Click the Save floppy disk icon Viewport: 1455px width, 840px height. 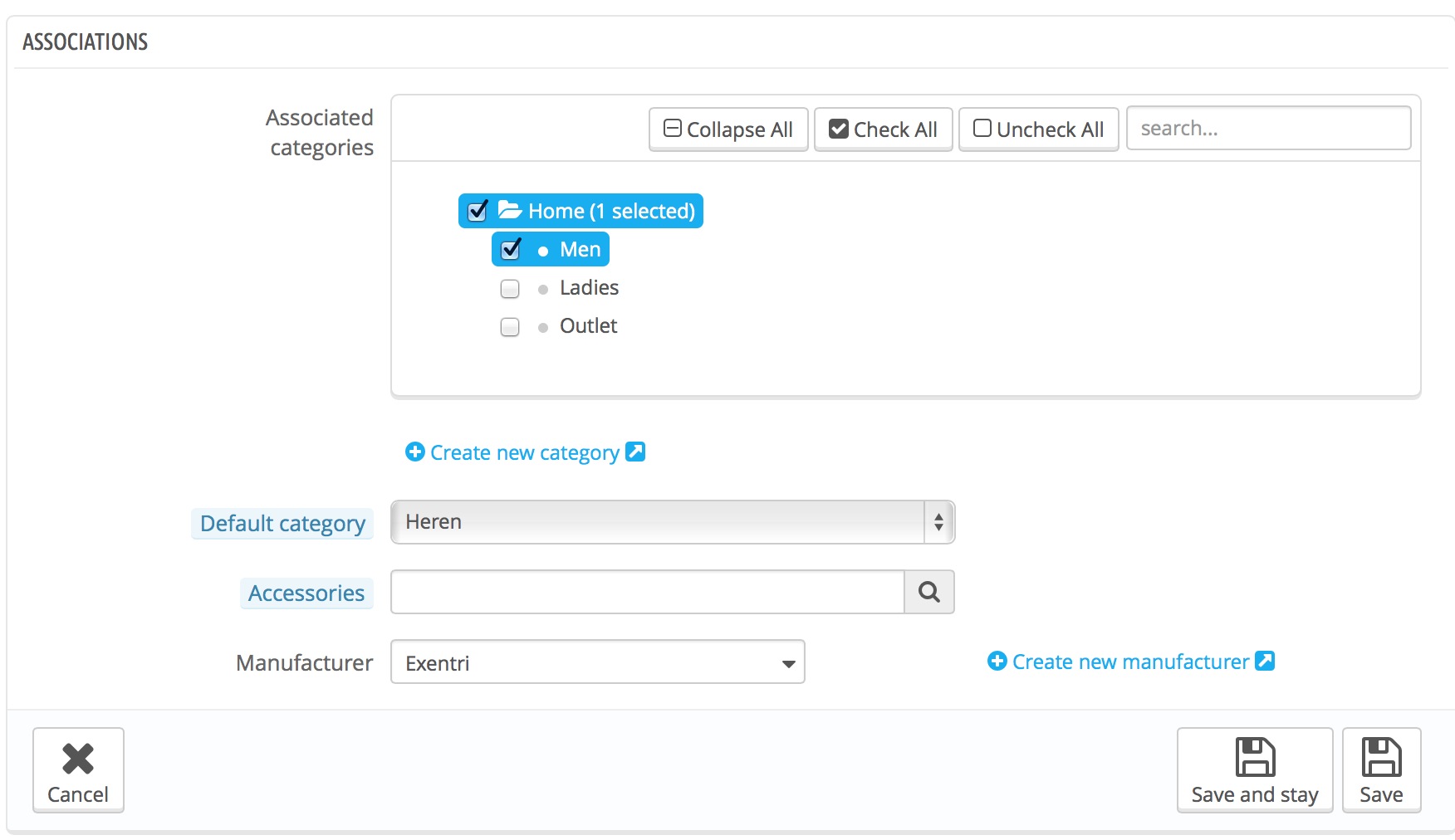[x=1381, y=757]
